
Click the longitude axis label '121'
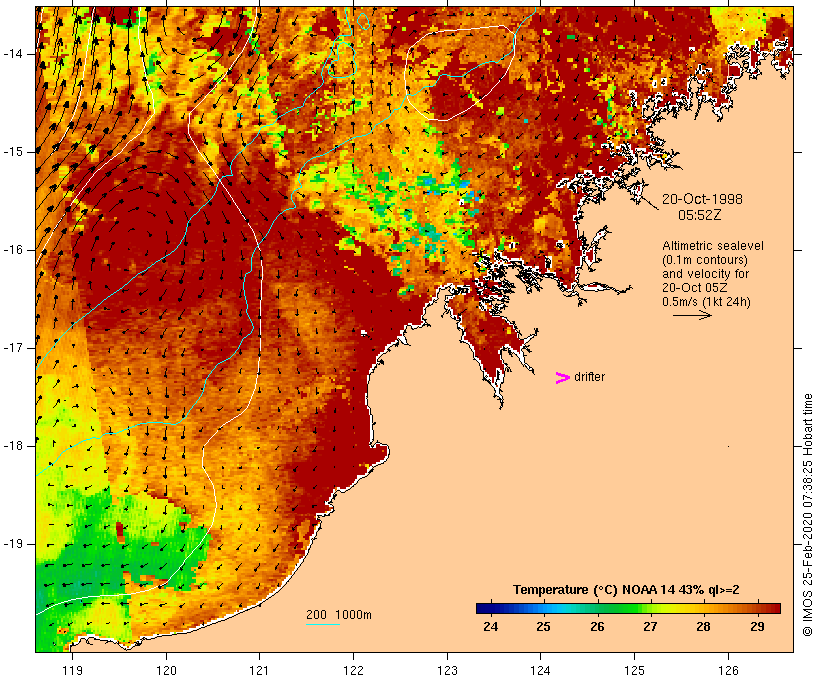(259, 670)
